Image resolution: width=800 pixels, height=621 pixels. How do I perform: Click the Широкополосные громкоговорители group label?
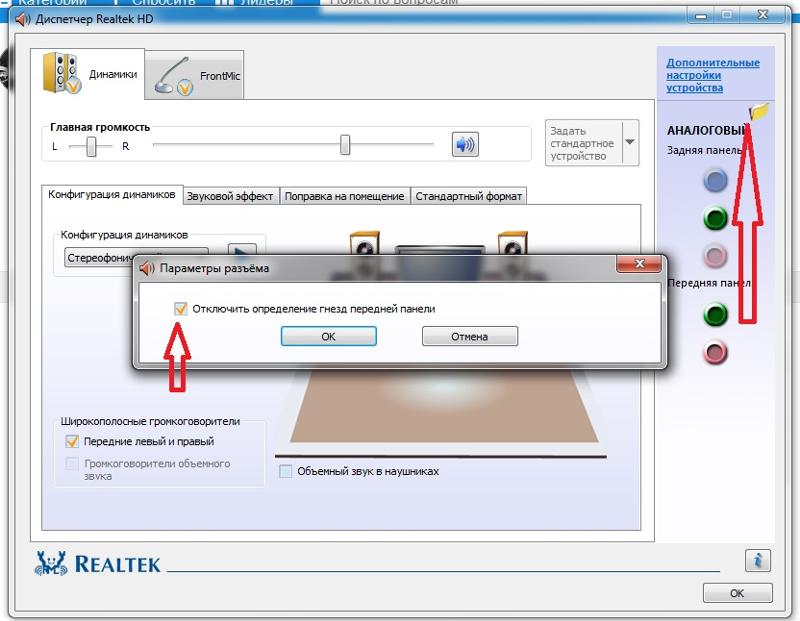150,421
